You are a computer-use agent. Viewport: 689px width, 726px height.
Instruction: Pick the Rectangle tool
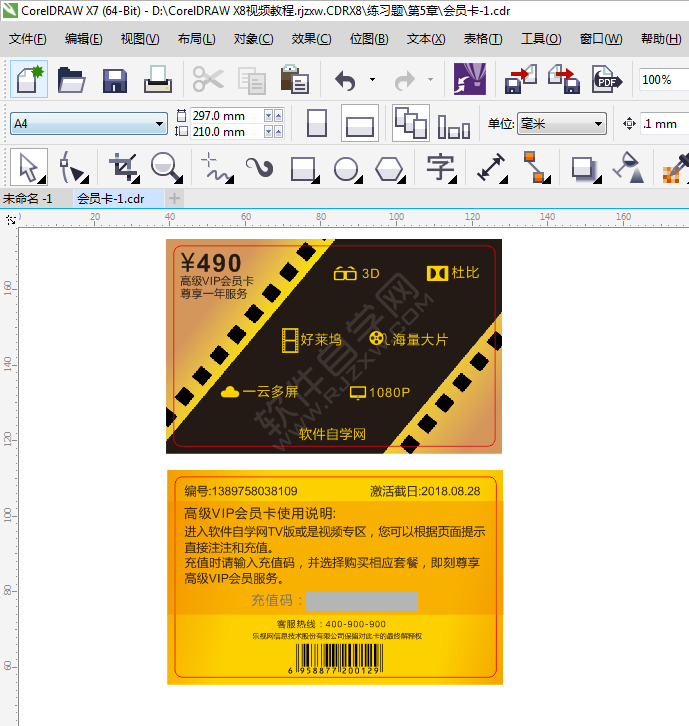pos(303,167)
